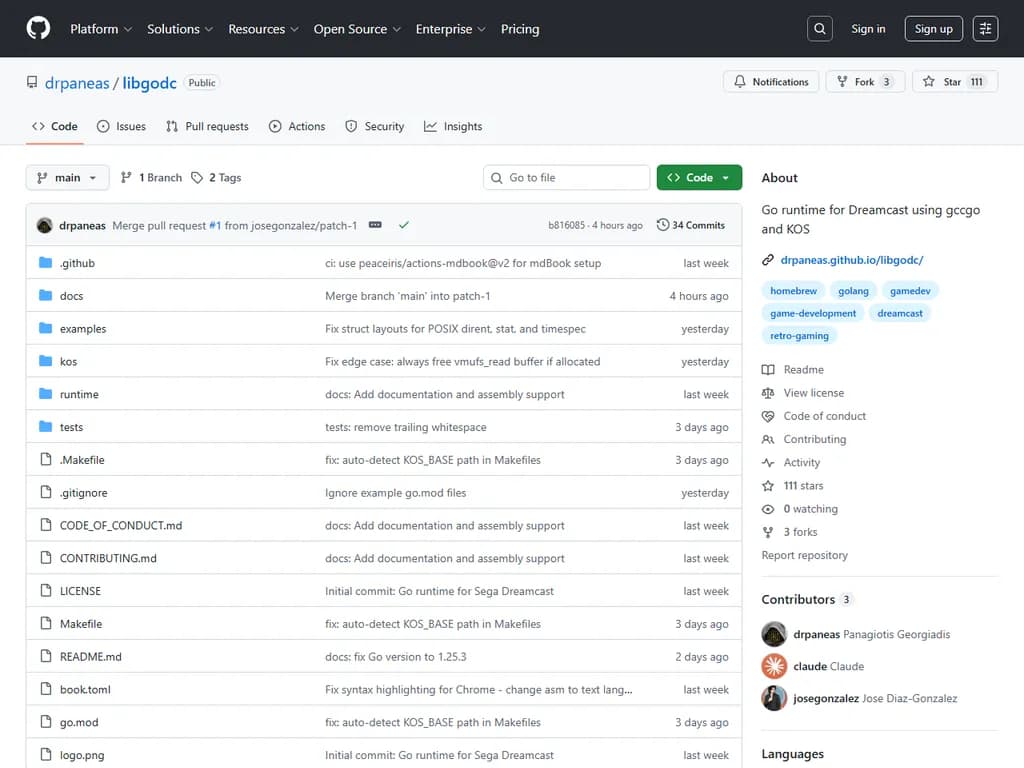Open the Pull requests tab
This screenshot has height=768, width=1024.
[207, 127]
